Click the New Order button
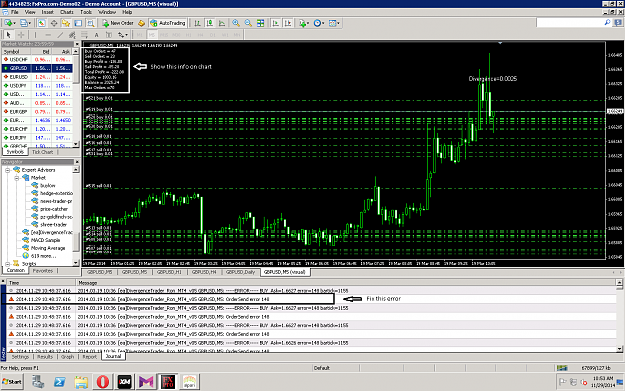This screenshot has height=391, width=625. (x=118, y=23)
